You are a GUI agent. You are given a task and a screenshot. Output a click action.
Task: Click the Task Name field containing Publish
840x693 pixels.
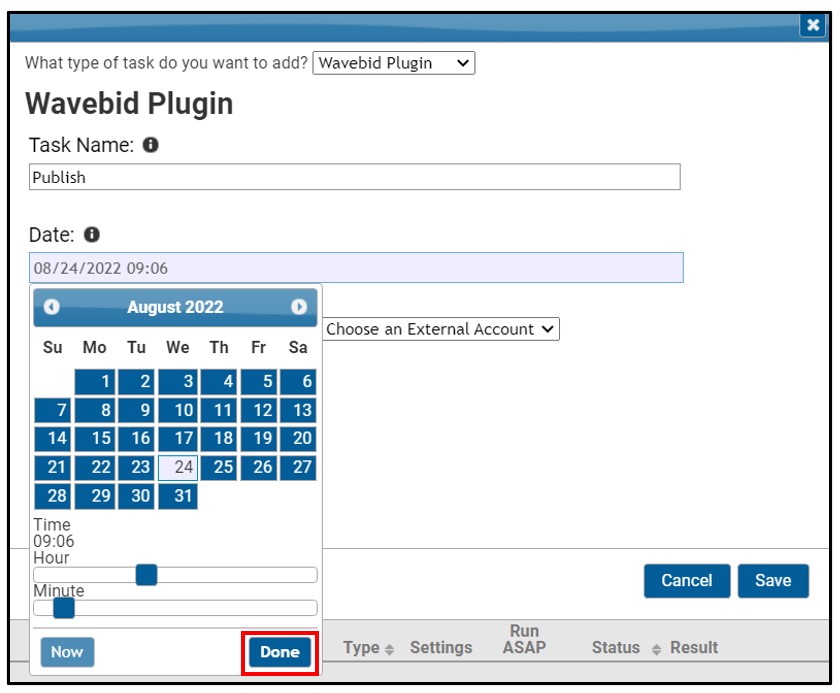click(x=355, y=177)
